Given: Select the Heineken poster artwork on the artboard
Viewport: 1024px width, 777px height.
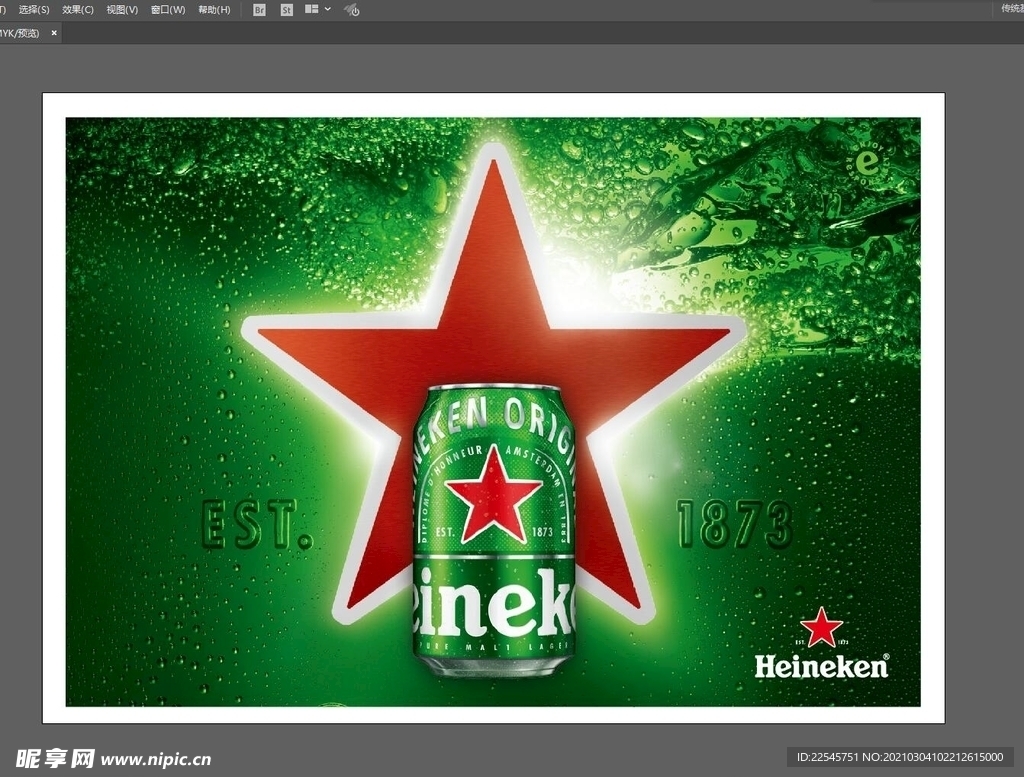Looking at the screenshot, I should (x=493, y=411).
